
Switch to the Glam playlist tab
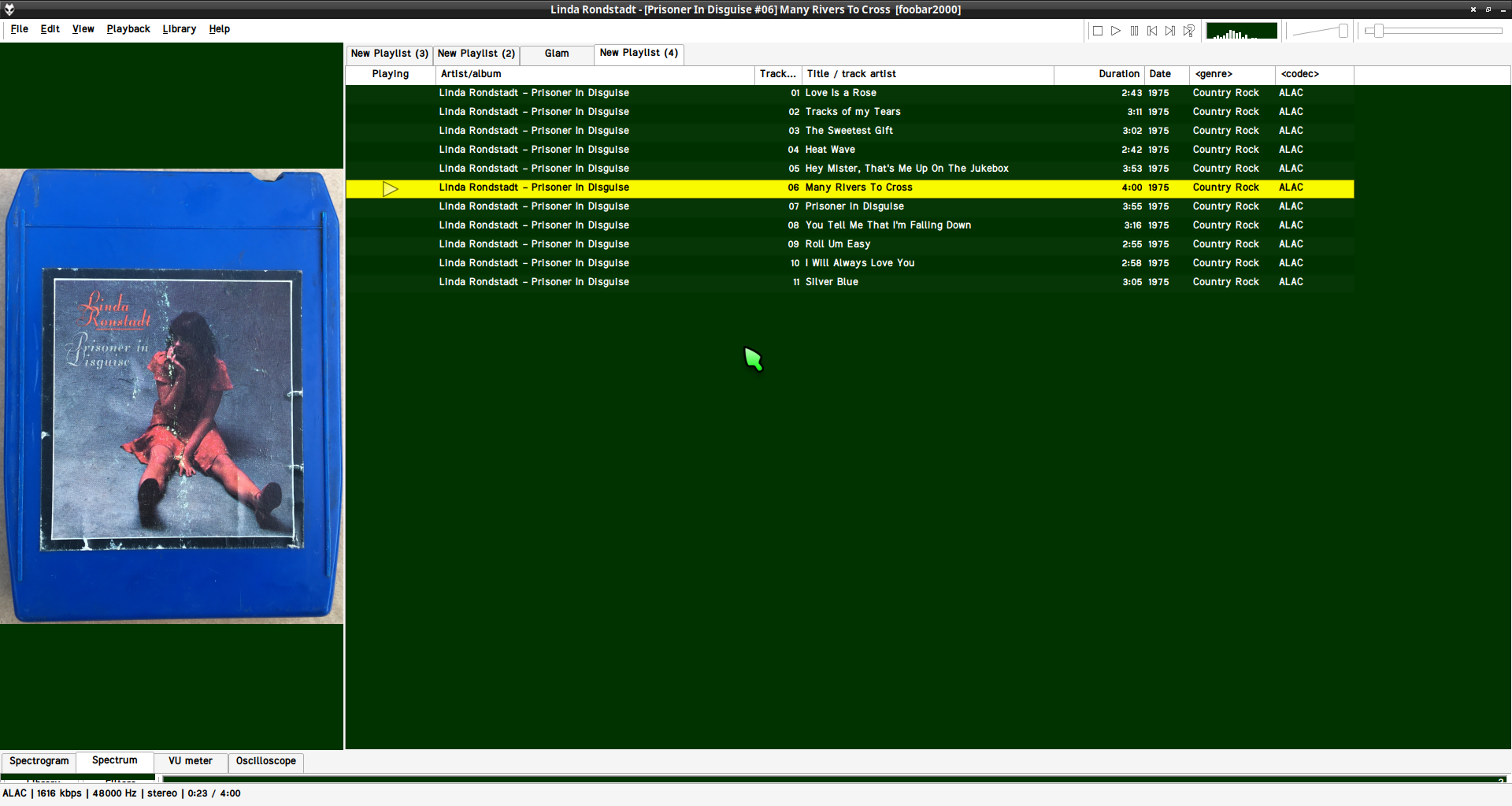(x=557, y=54)
